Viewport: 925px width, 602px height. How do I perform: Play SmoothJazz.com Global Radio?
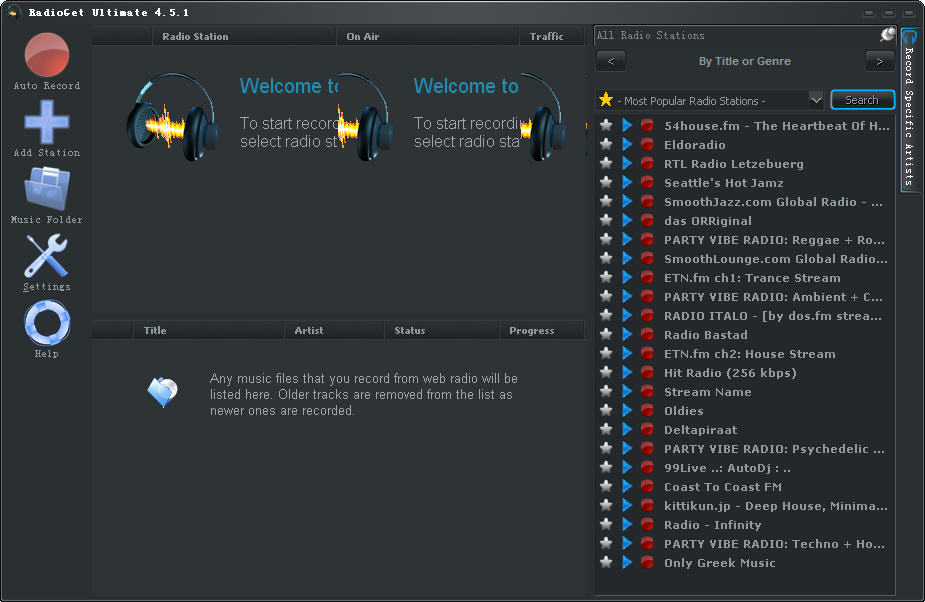coord(626,201)
